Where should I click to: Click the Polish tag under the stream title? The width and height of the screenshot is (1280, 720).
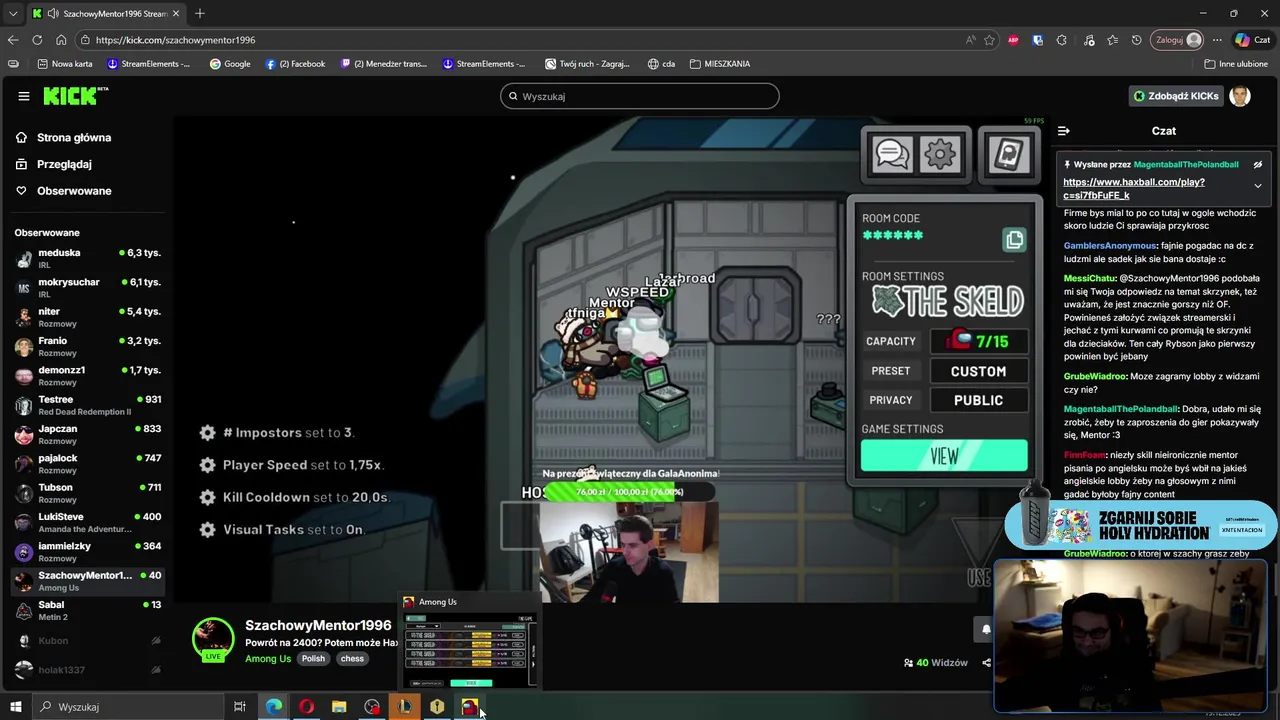[313, 659]
